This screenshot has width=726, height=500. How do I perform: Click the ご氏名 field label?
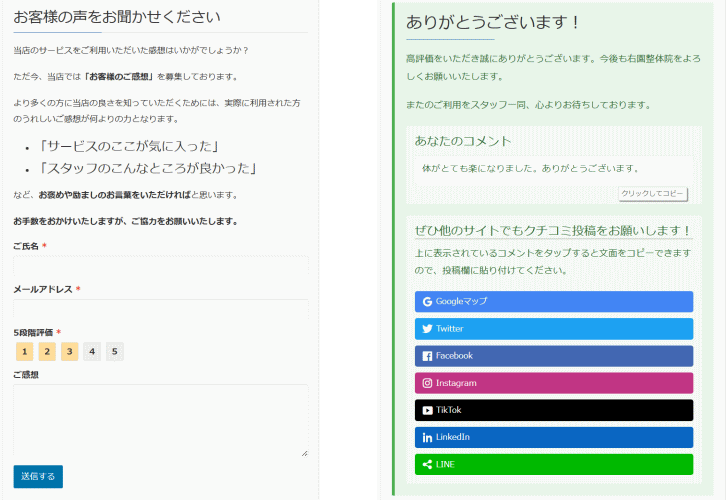tap(26, 246)
